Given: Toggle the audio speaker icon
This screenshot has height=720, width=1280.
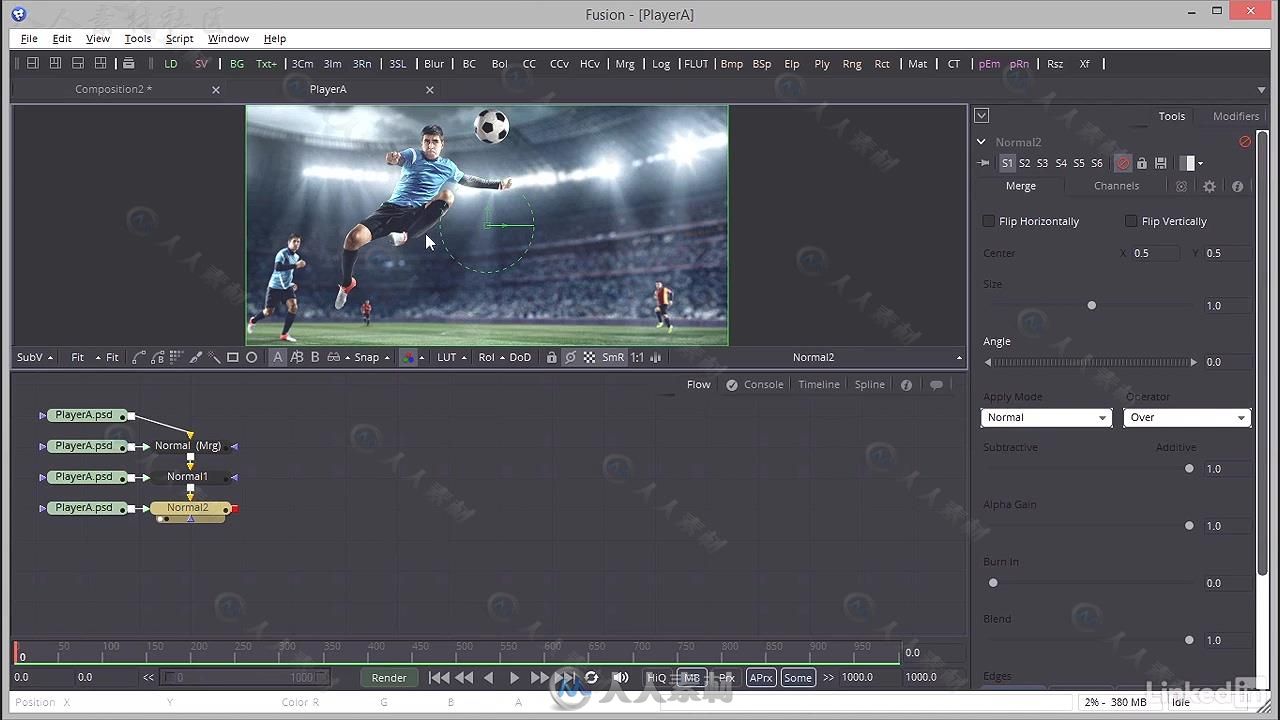Looking at the screenshot, I should click(620, 677).
